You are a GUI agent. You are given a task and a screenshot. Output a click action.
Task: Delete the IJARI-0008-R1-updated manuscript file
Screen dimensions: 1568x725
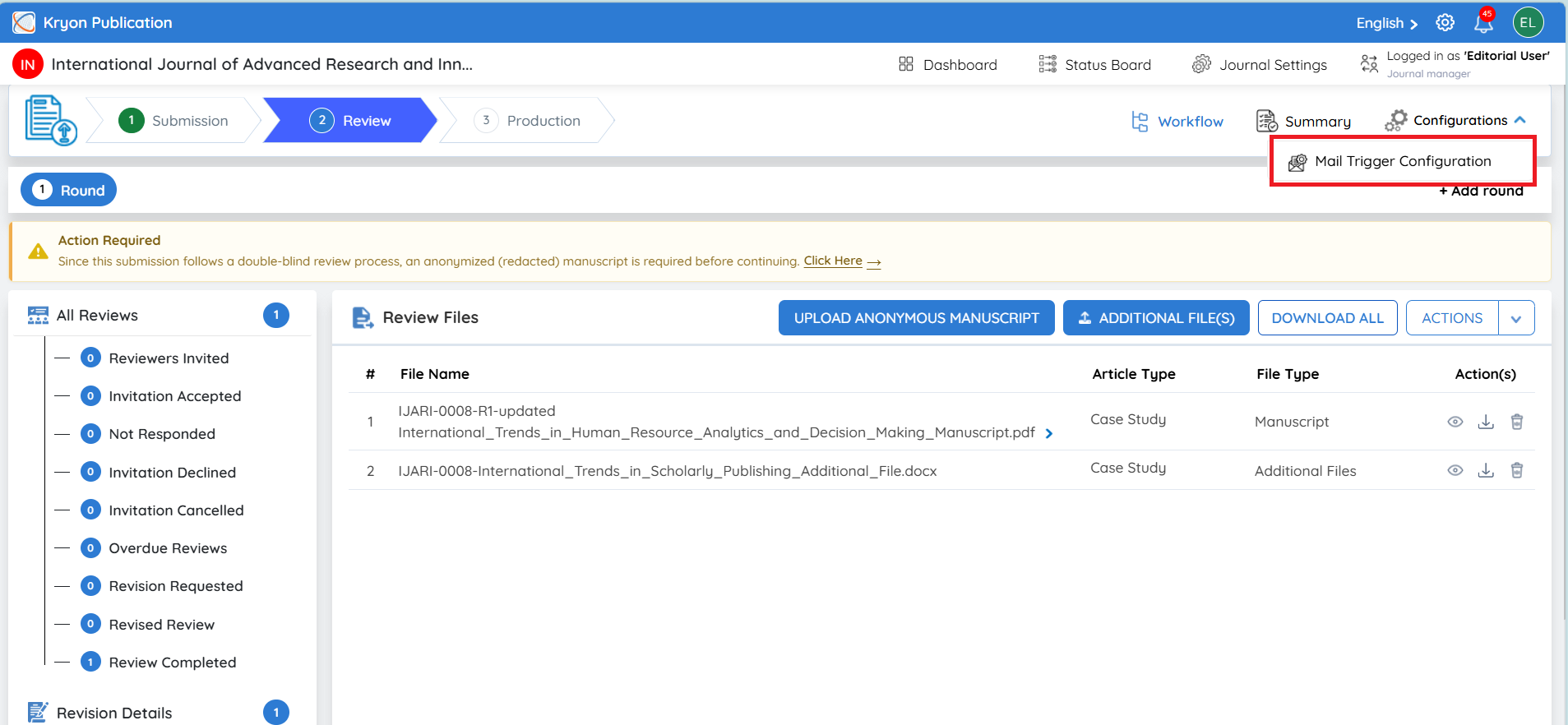pos(1517,422)
